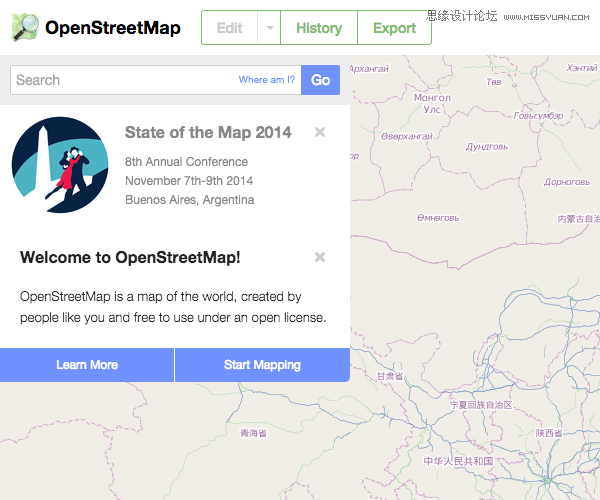Click the 甘肃省 map label
Viewport: 600px width, 500px height.
[x=390, y=376]
